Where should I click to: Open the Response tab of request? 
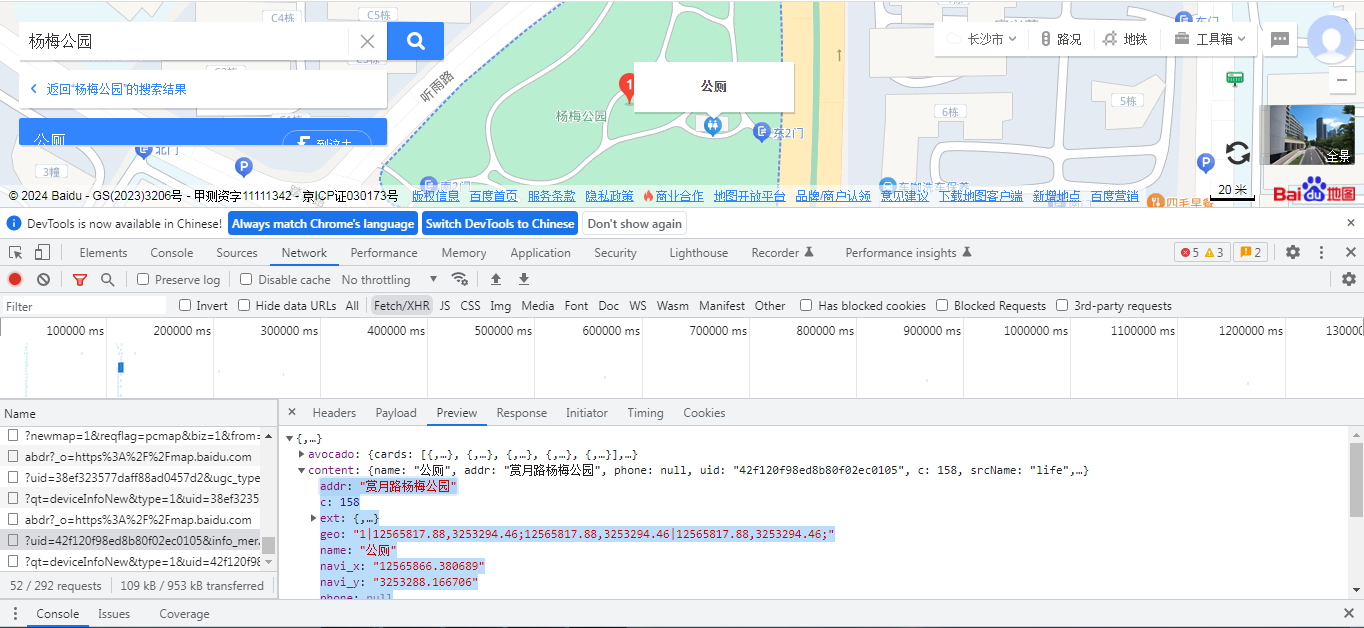pyautogui.click(x=522, y=412)
